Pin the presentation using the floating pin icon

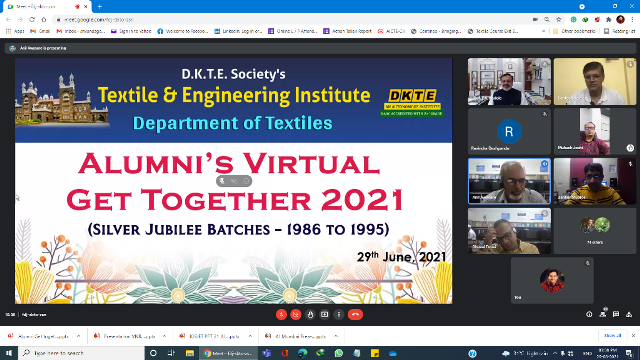click(222, 181)
